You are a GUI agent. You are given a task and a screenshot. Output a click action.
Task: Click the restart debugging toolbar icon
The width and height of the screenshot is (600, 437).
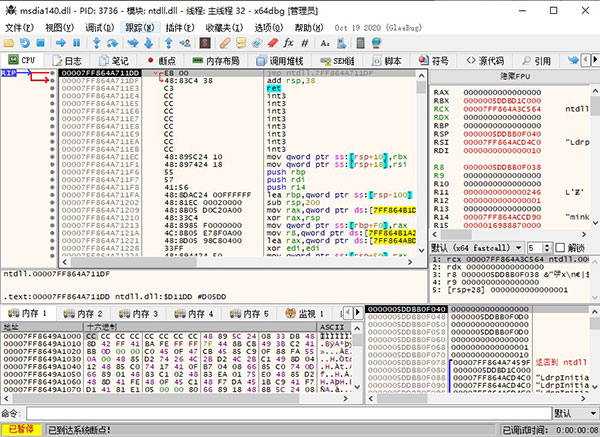coord(25,43)
